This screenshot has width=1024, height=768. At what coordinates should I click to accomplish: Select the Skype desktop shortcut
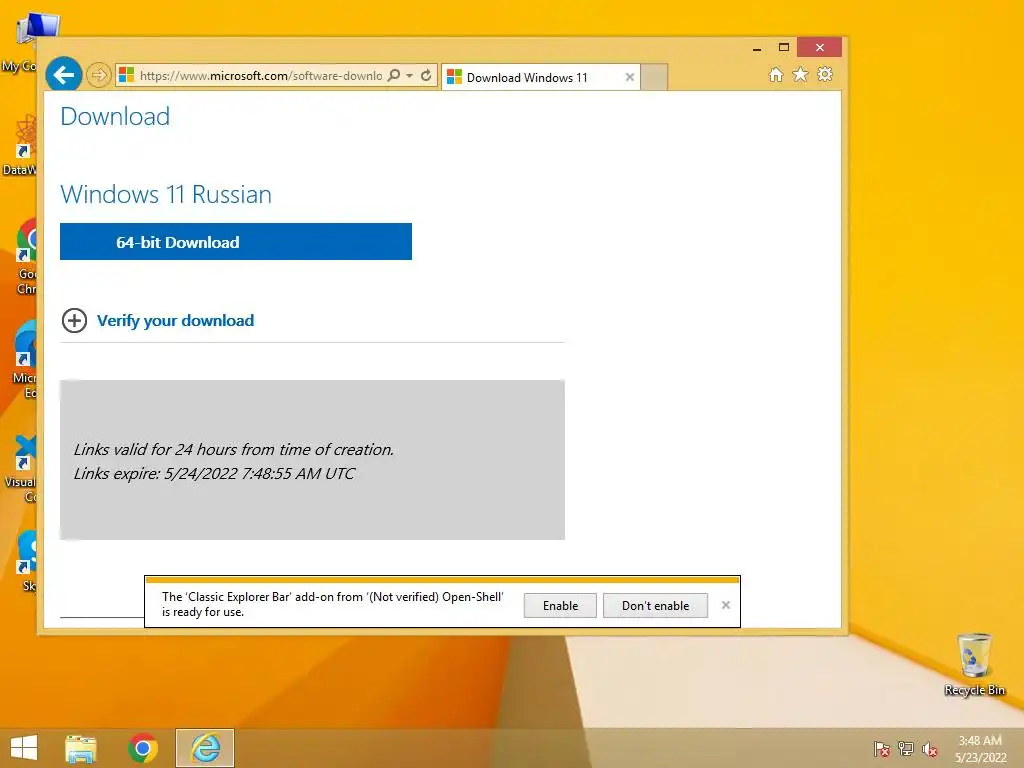click(x=27, y=560)
